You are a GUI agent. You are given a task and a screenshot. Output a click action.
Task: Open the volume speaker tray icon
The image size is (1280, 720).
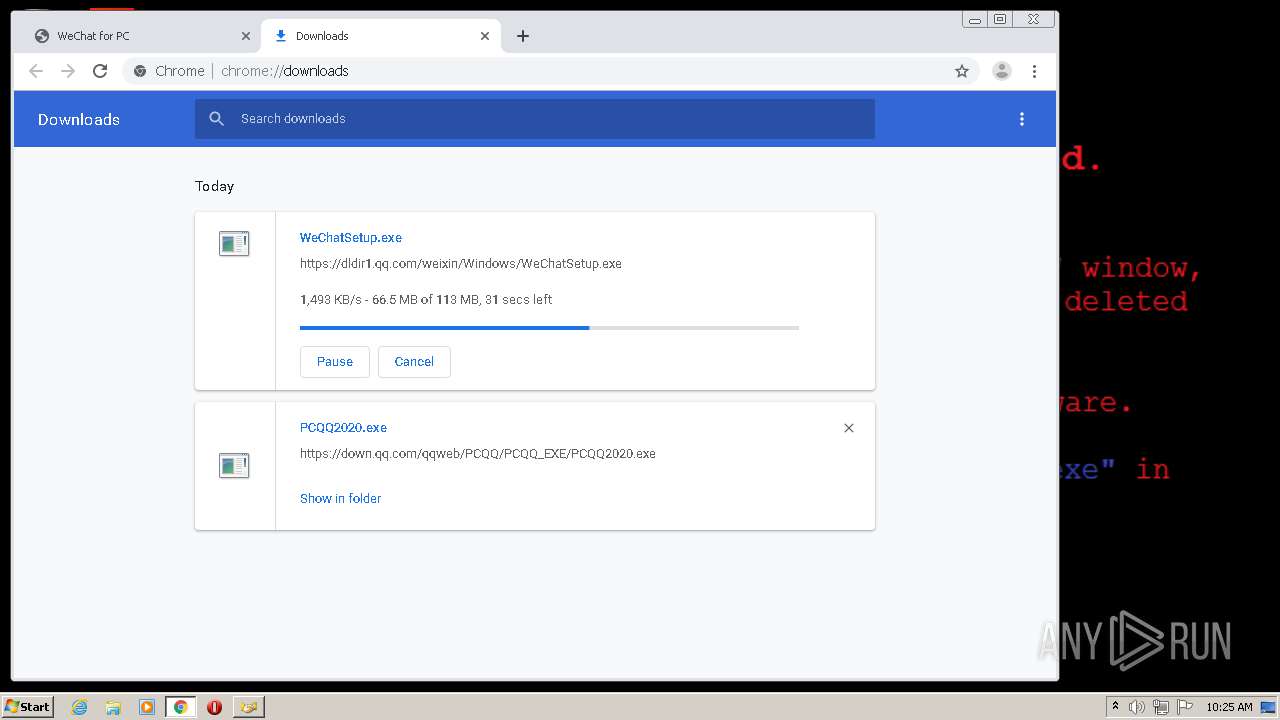1137,707
